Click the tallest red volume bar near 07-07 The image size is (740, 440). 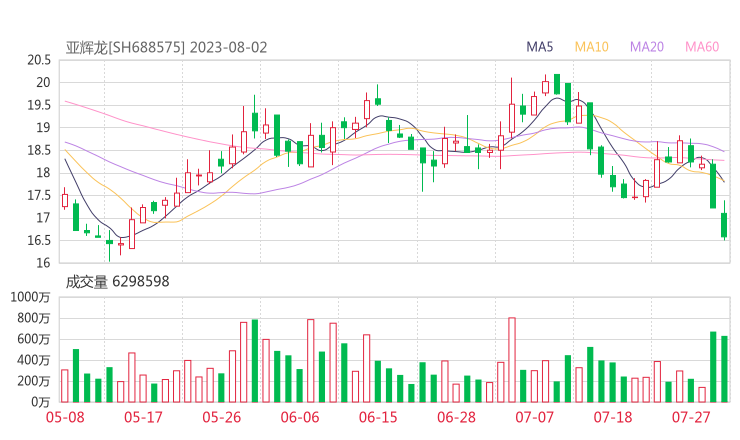tap(512, 360)
